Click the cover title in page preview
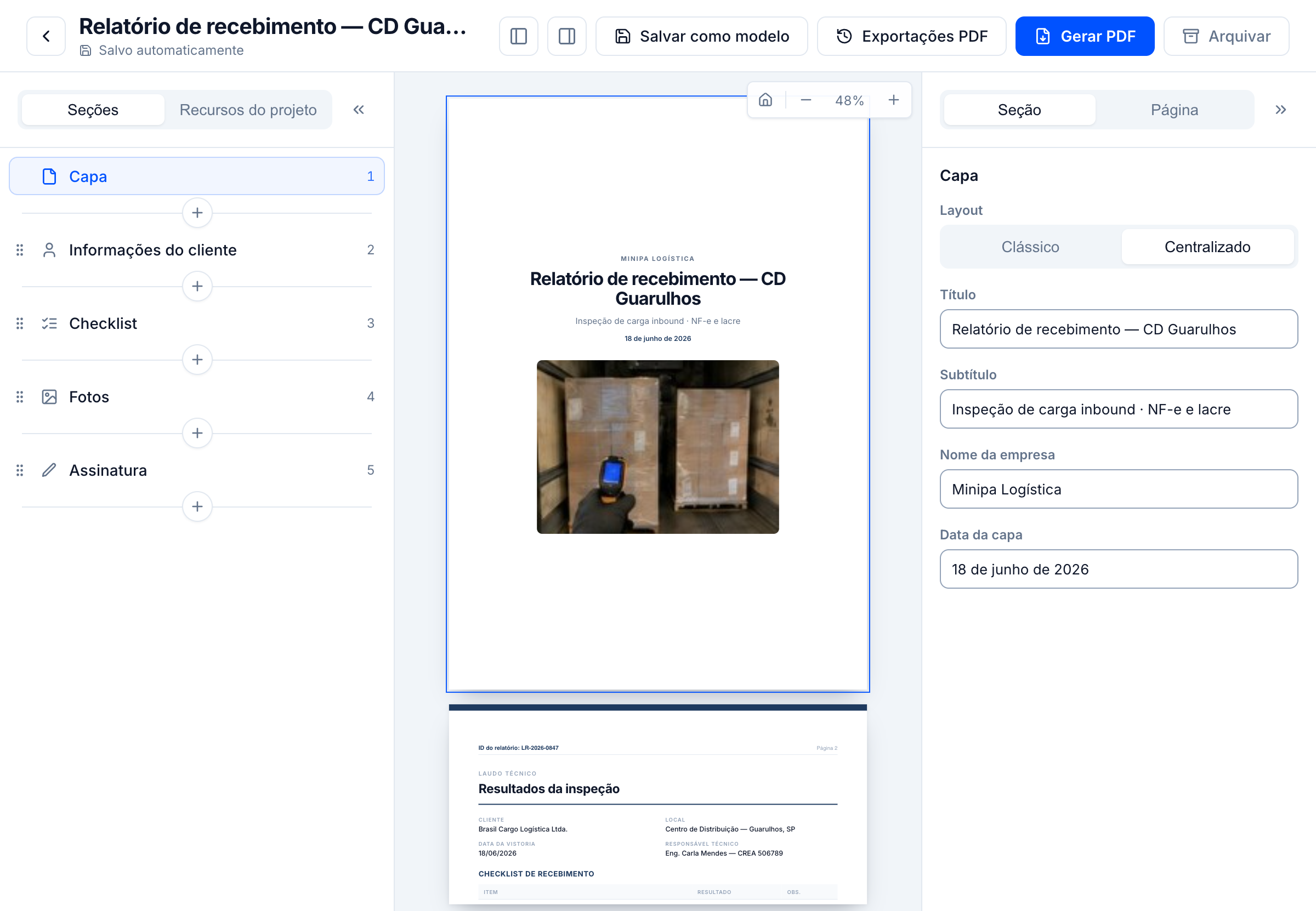This screenshot has height=911, width=1316. pyautogui.click(x=657, y=288)
